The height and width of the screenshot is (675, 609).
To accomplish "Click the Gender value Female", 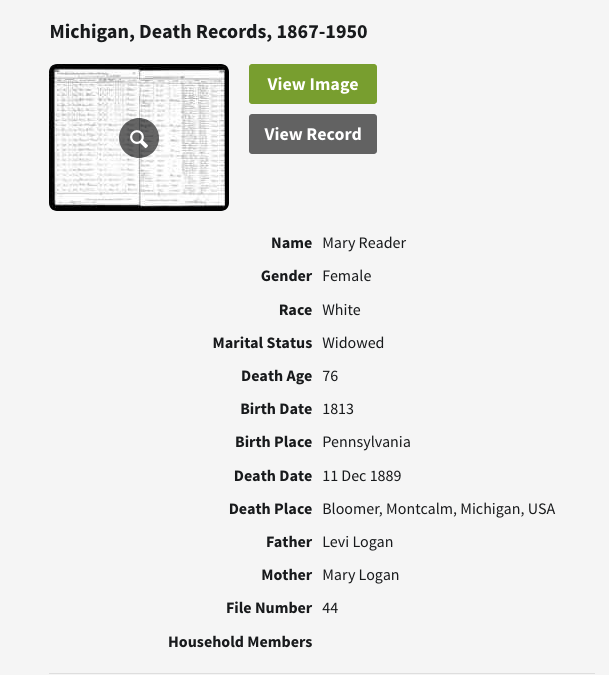I will [346, 276].
